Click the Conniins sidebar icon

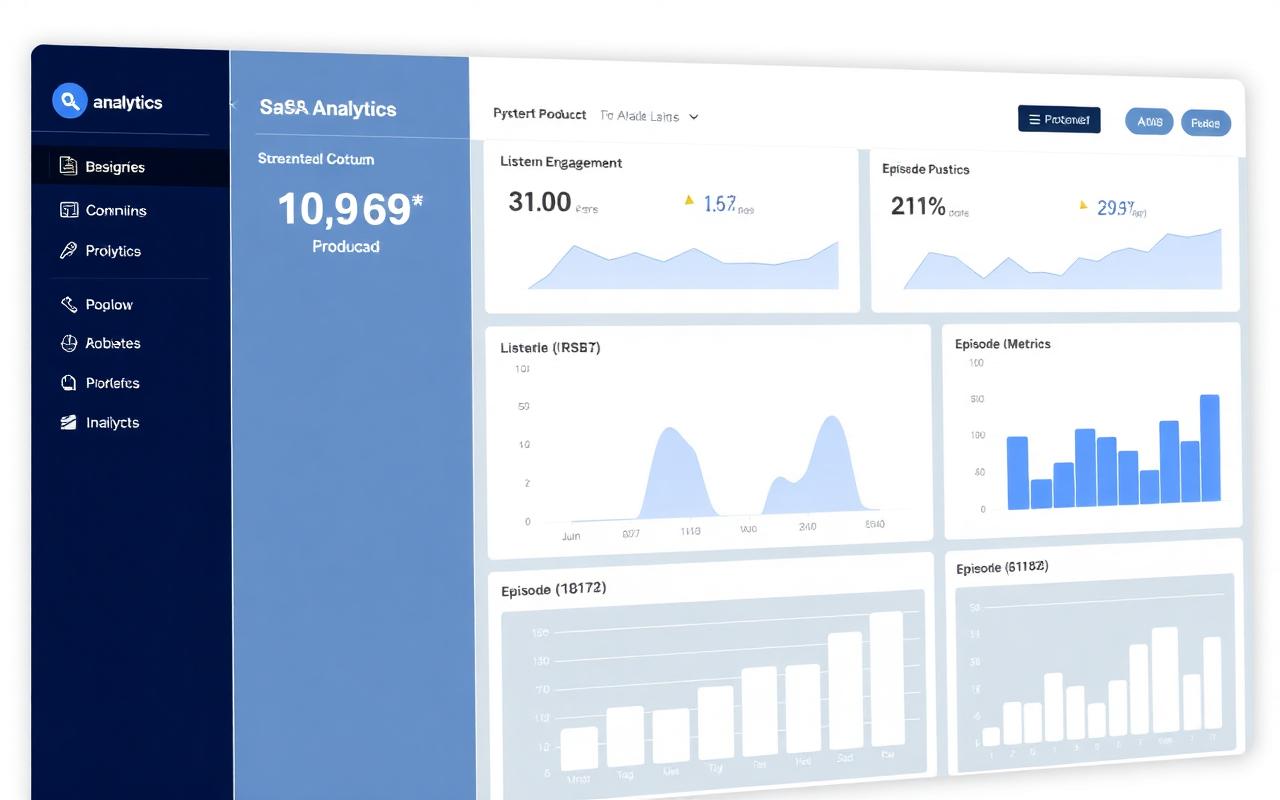point(69,210)
